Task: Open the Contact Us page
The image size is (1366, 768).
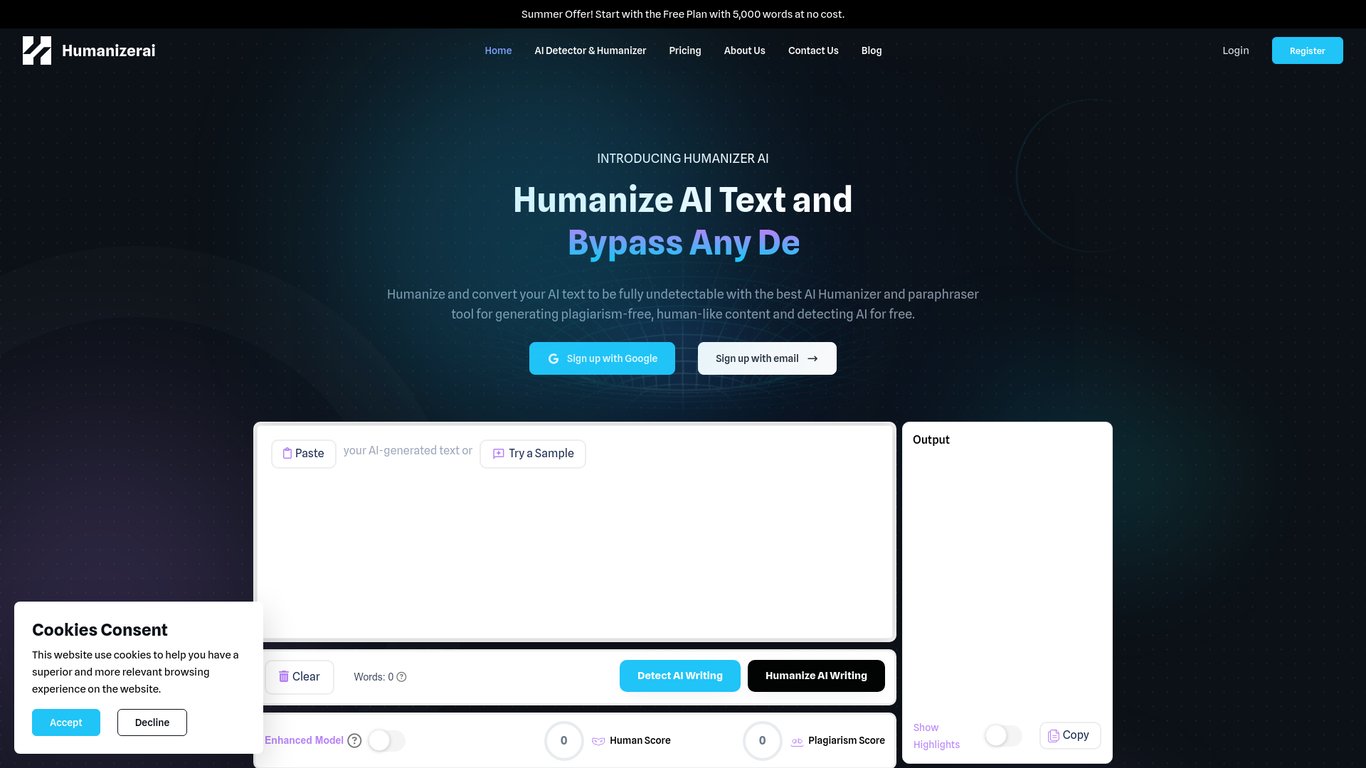Action: (813, 51)
